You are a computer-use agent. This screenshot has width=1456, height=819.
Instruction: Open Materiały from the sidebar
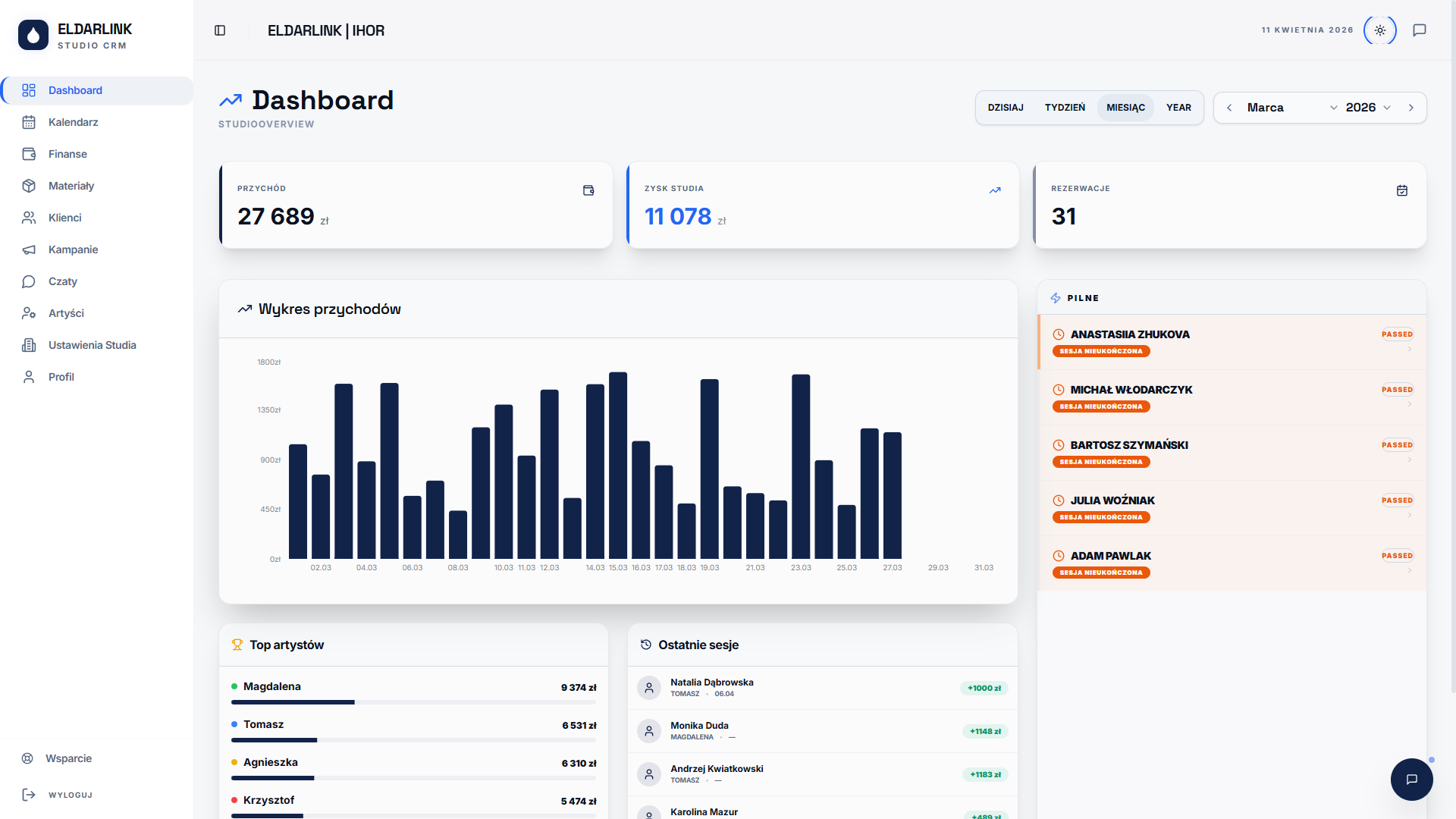pyautogui.click(x=29, y=186)
